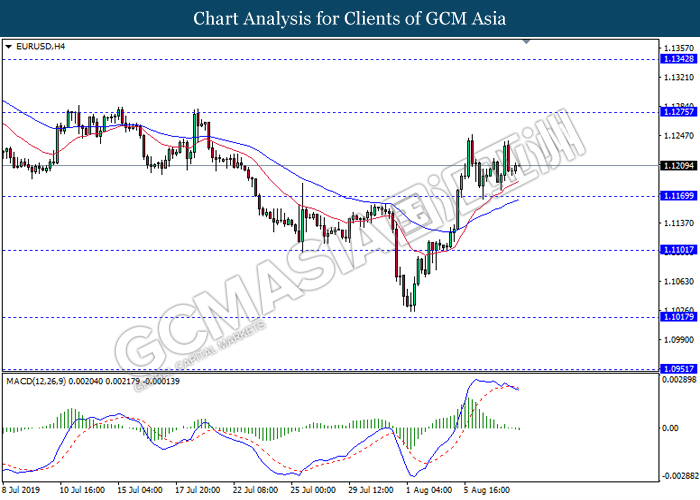The width and height of the screenshot is (700, 500).
Task: Select the 5 Aug 16:00 time label
Action: tap(487, 490)
